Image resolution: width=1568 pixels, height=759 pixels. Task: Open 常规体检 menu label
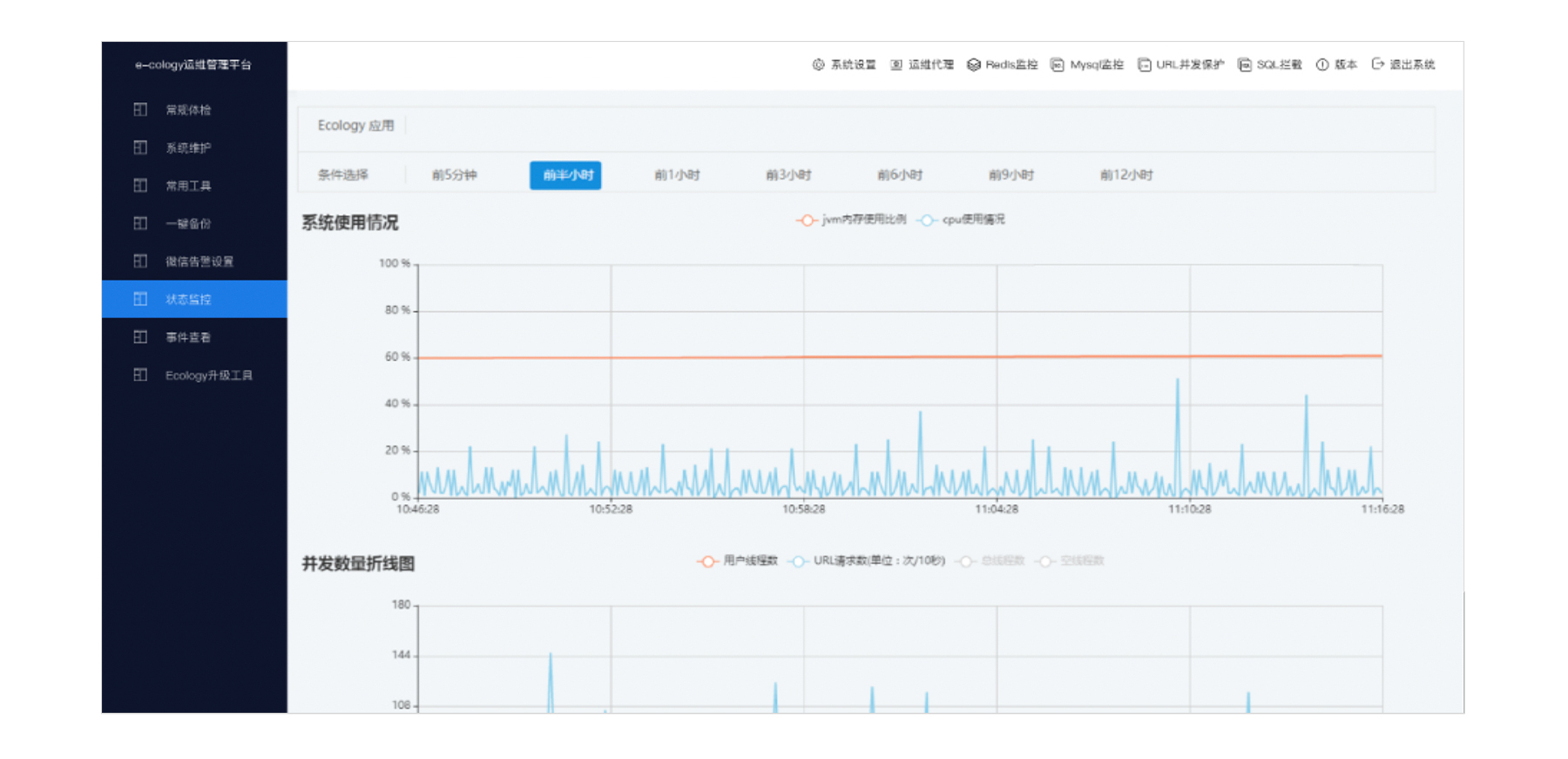point(188,110)
